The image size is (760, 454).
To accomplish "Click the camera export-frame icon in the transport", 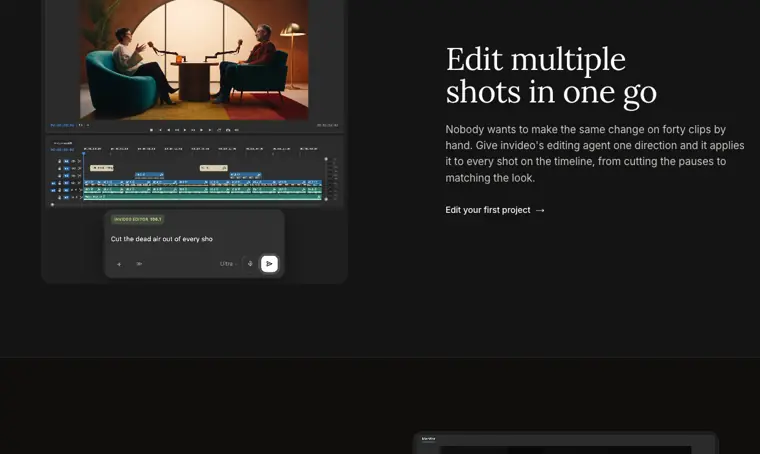I will click(228, 130).
